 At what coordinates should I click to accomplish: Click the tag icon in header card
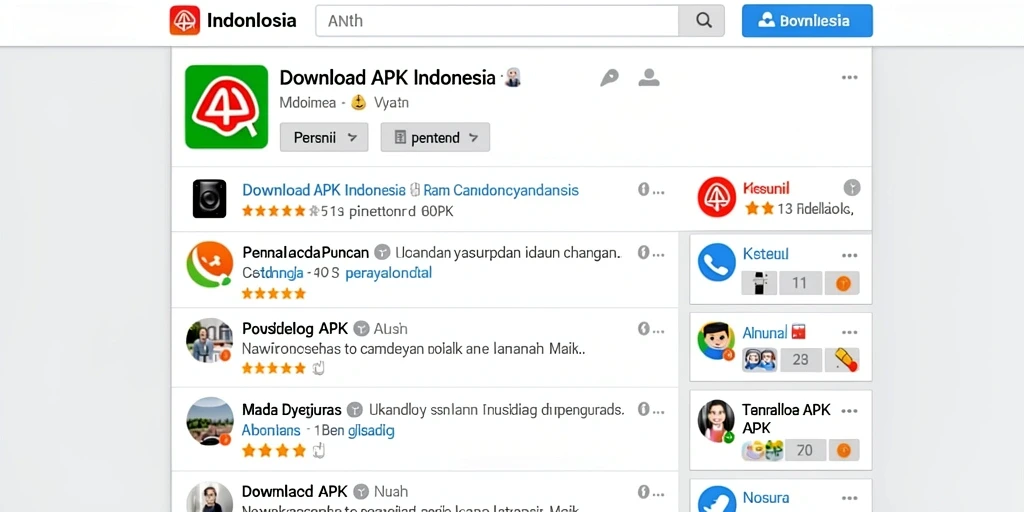609,78
